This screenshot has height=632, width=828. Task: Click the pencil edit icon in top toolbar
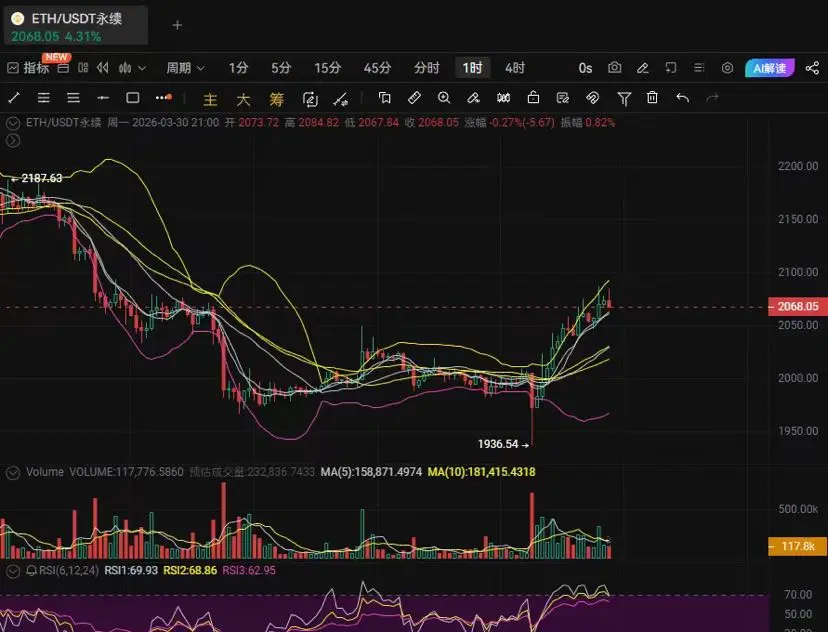pyautogui.click(x=643, y=68)
